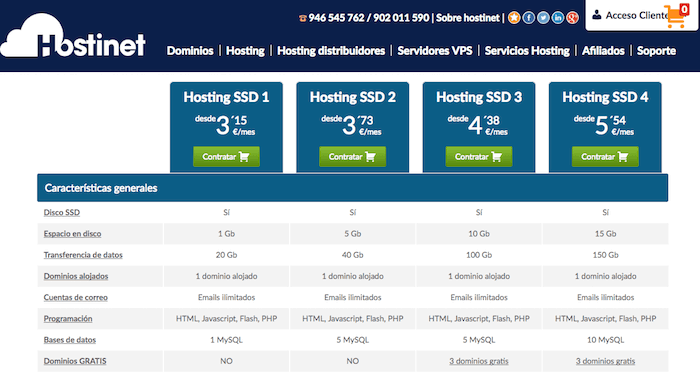
Task: Open the Afiliados menu
Action: 603,51
